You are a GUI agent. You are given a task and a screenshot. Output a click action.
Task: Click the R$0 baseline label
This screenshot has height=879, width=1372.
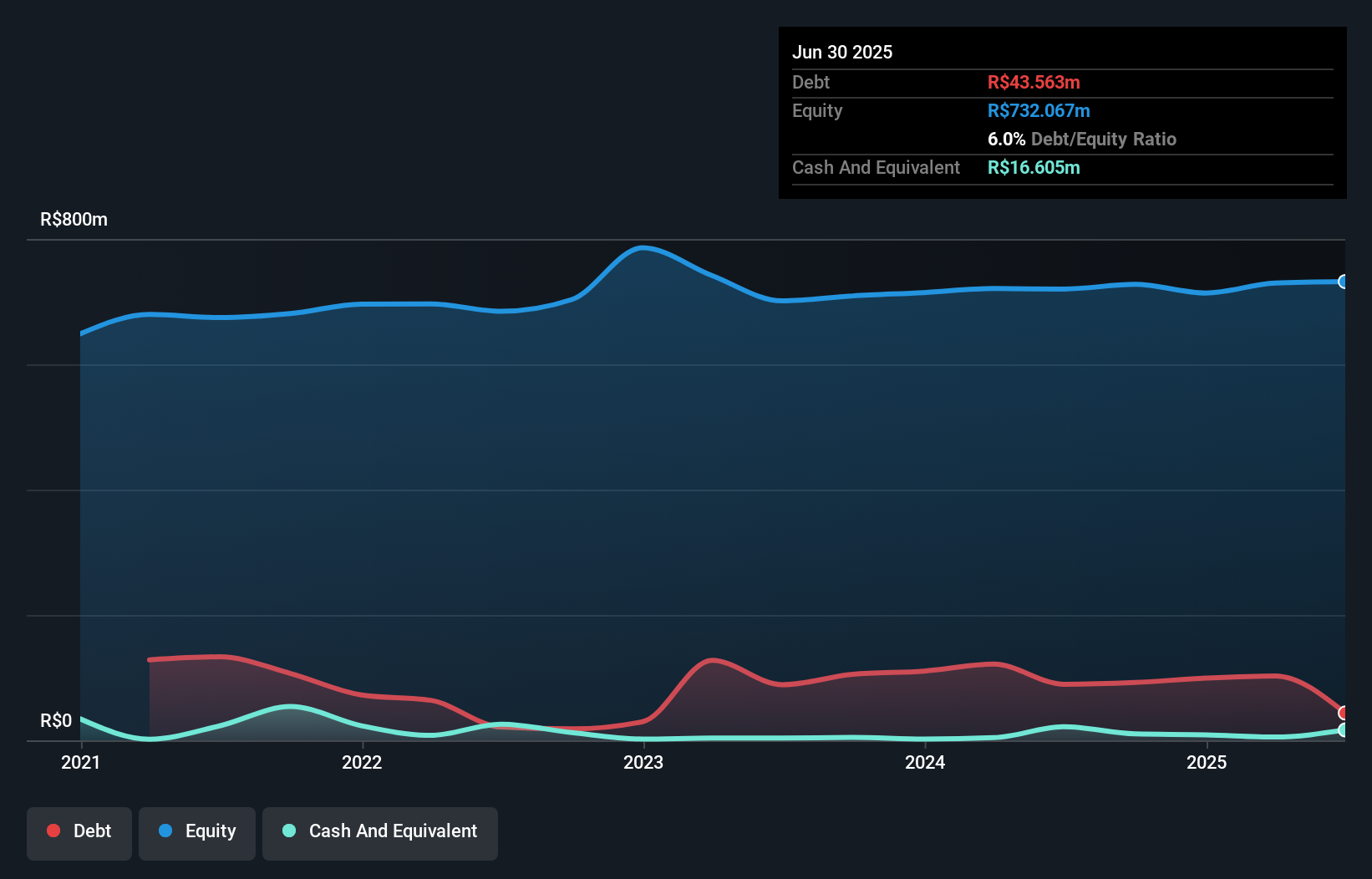tap(55, 719)
